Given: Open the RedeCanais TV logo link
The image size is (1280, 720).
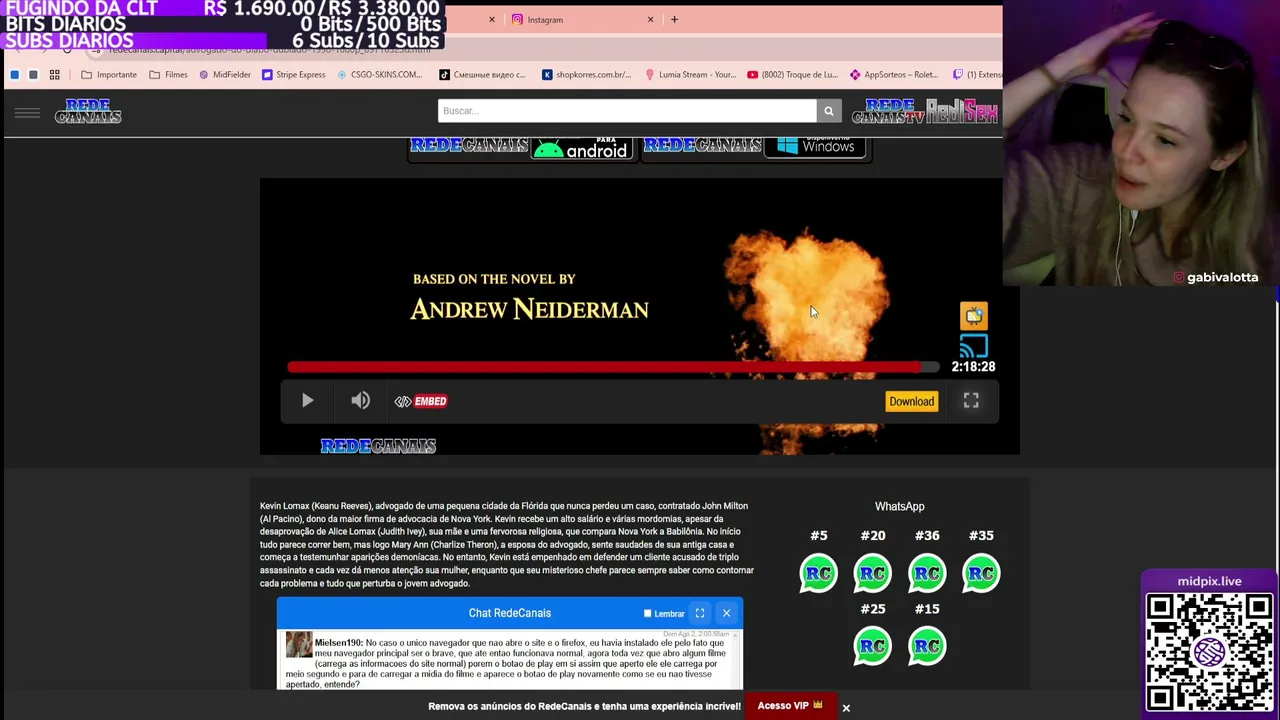Looking at the screenshot, I should click(x=888, y=111).
